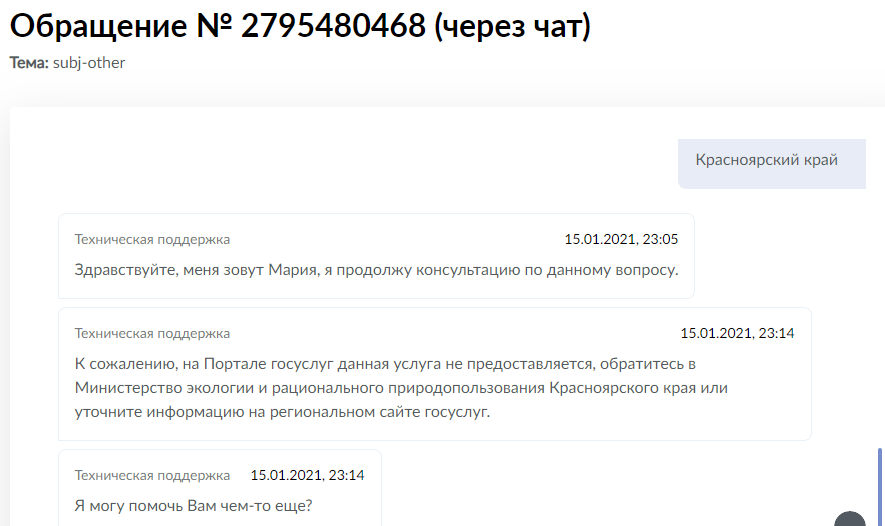Click the line 'уточните информацию на региональном сайте'

(x=282, y=412)
